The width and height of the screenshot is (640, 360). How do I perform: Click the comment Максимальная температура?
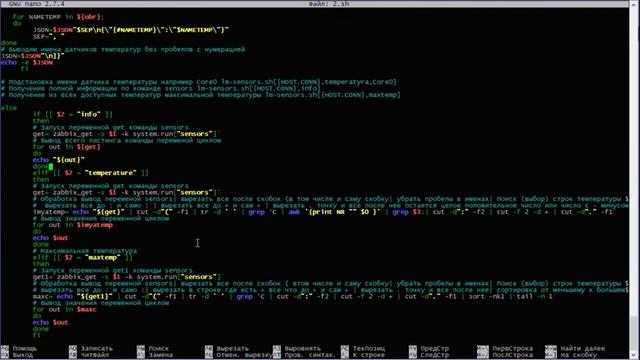[x=85, y=251]
